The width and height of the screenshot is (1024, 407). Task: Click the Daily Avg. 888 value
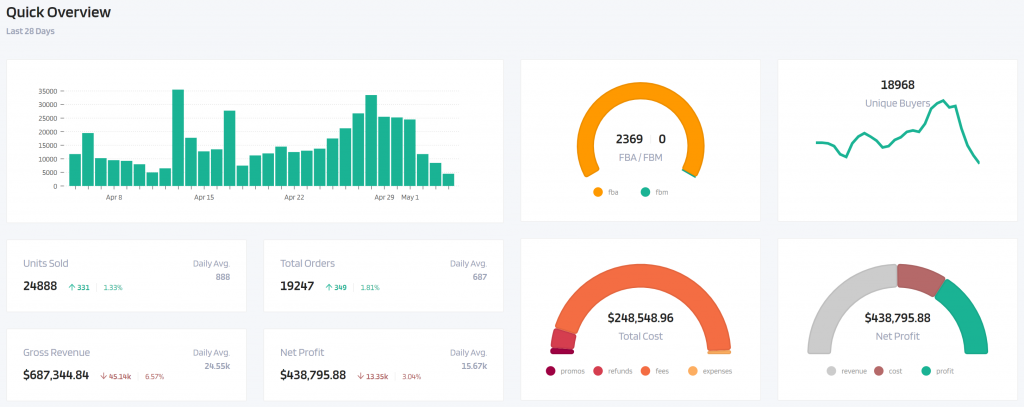coord(223,277)
